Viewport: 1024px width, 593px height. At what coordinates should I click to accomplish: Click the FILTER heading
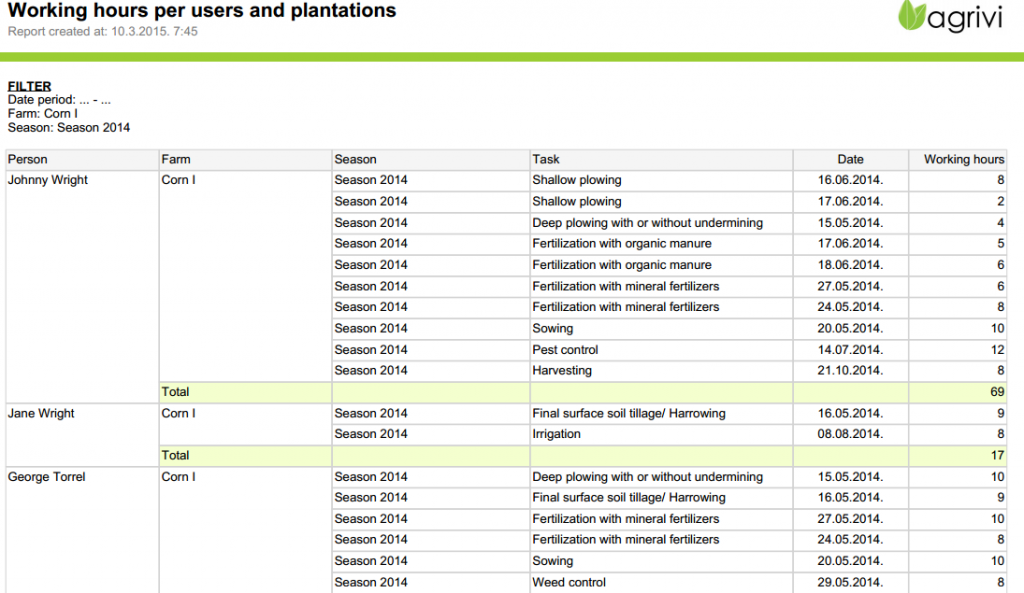pos(29,86)
